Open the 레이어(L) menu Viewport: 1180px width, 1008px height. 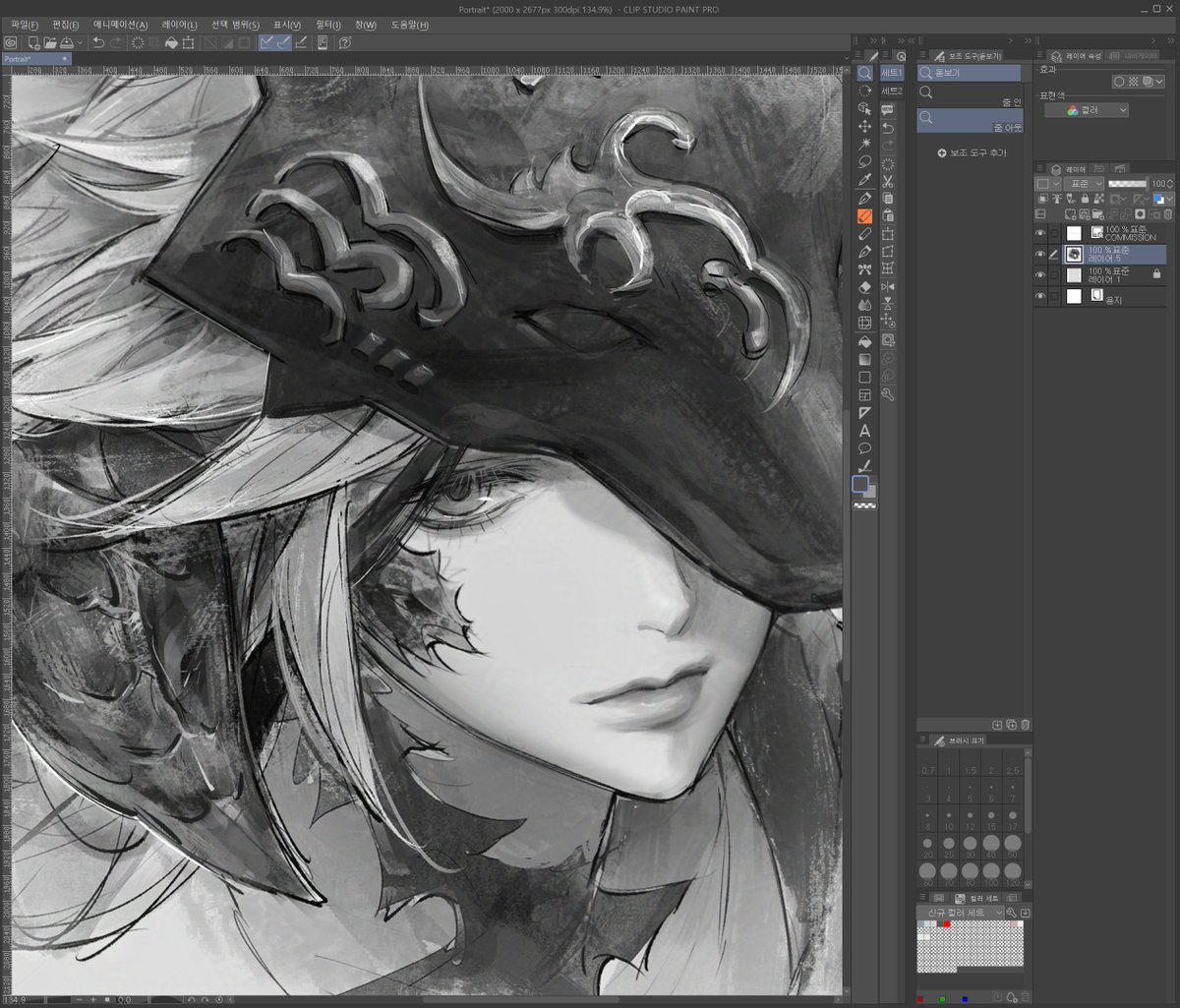coord(180,25)
